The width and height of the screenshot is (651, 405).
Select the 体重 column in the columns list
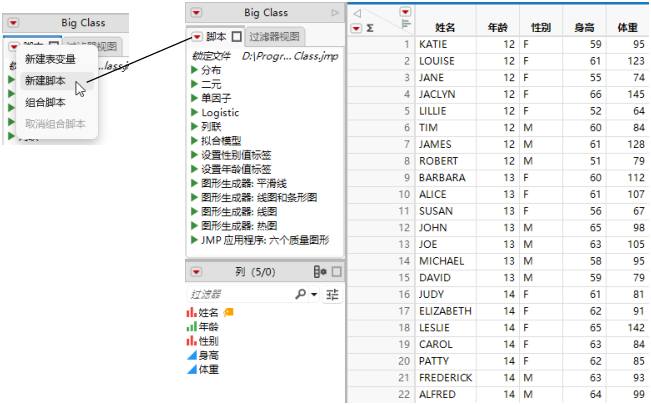tap(208, 369)
